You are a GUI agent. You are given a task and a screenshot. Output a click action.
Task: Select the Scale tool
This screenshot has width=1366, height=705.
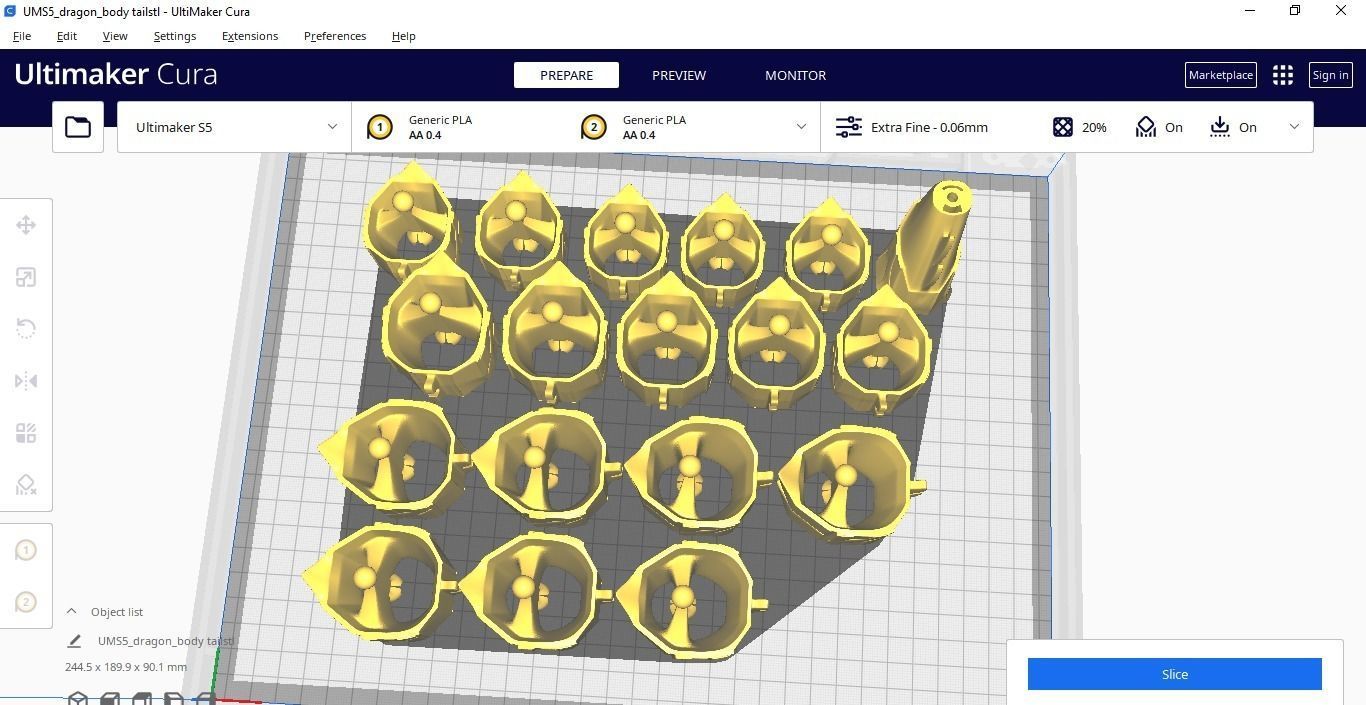coord(26,277)
